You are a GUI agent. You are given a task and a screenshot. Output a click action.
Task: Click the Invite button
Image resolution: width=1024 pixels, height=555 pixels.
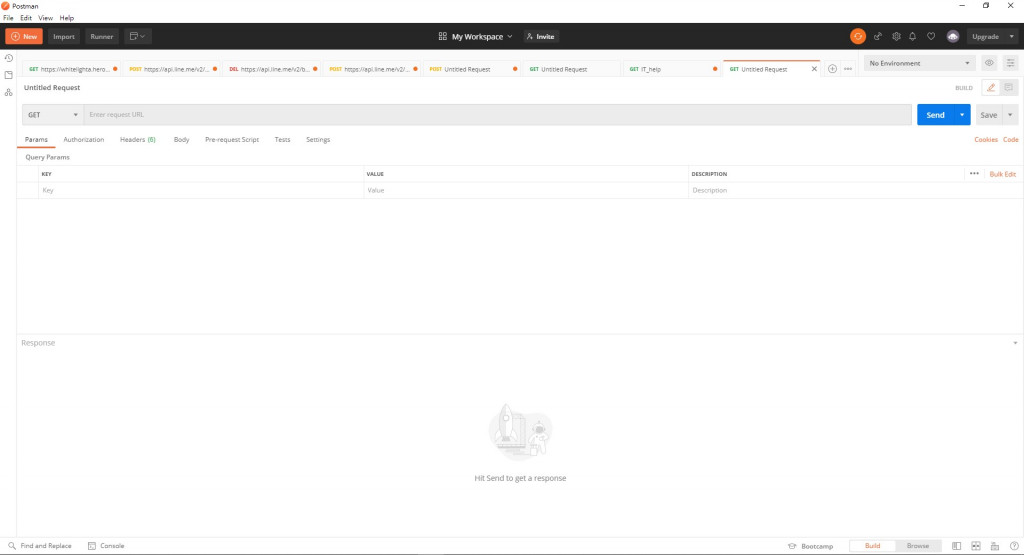541,37
